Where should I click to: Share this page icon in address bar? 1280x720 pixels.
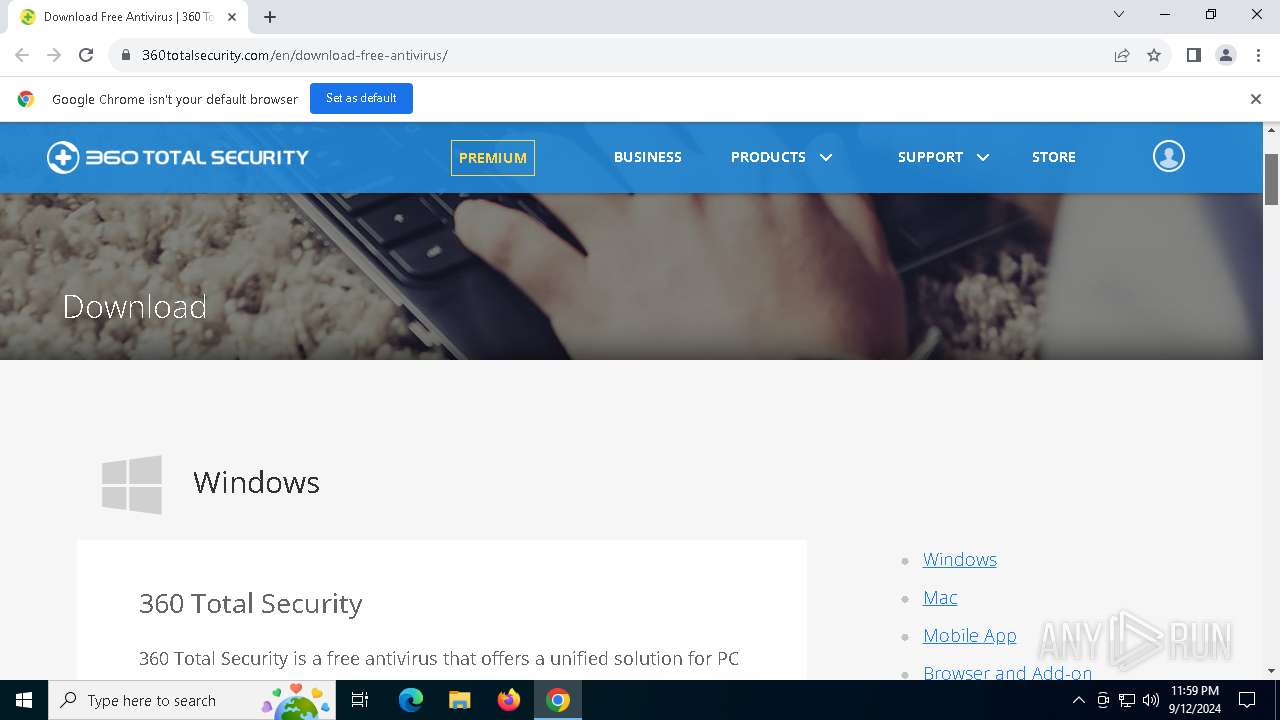1122,55
